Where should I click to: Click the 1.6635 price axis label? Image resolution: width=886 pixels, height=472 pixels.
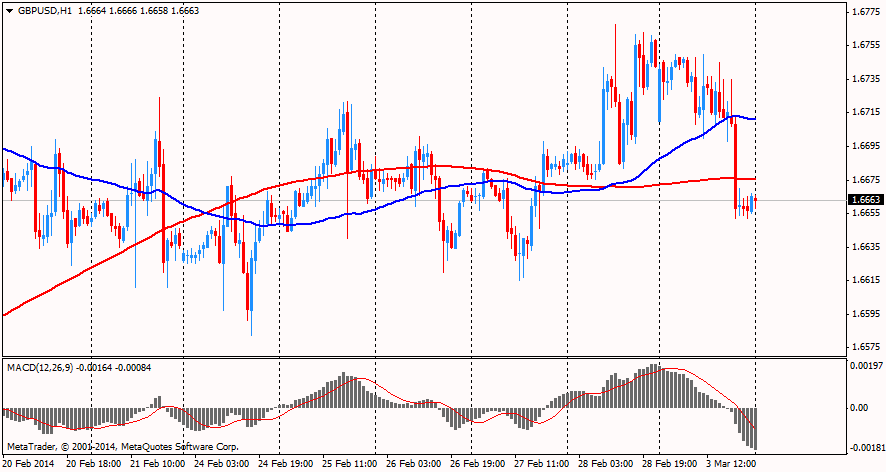pos(865,247)
